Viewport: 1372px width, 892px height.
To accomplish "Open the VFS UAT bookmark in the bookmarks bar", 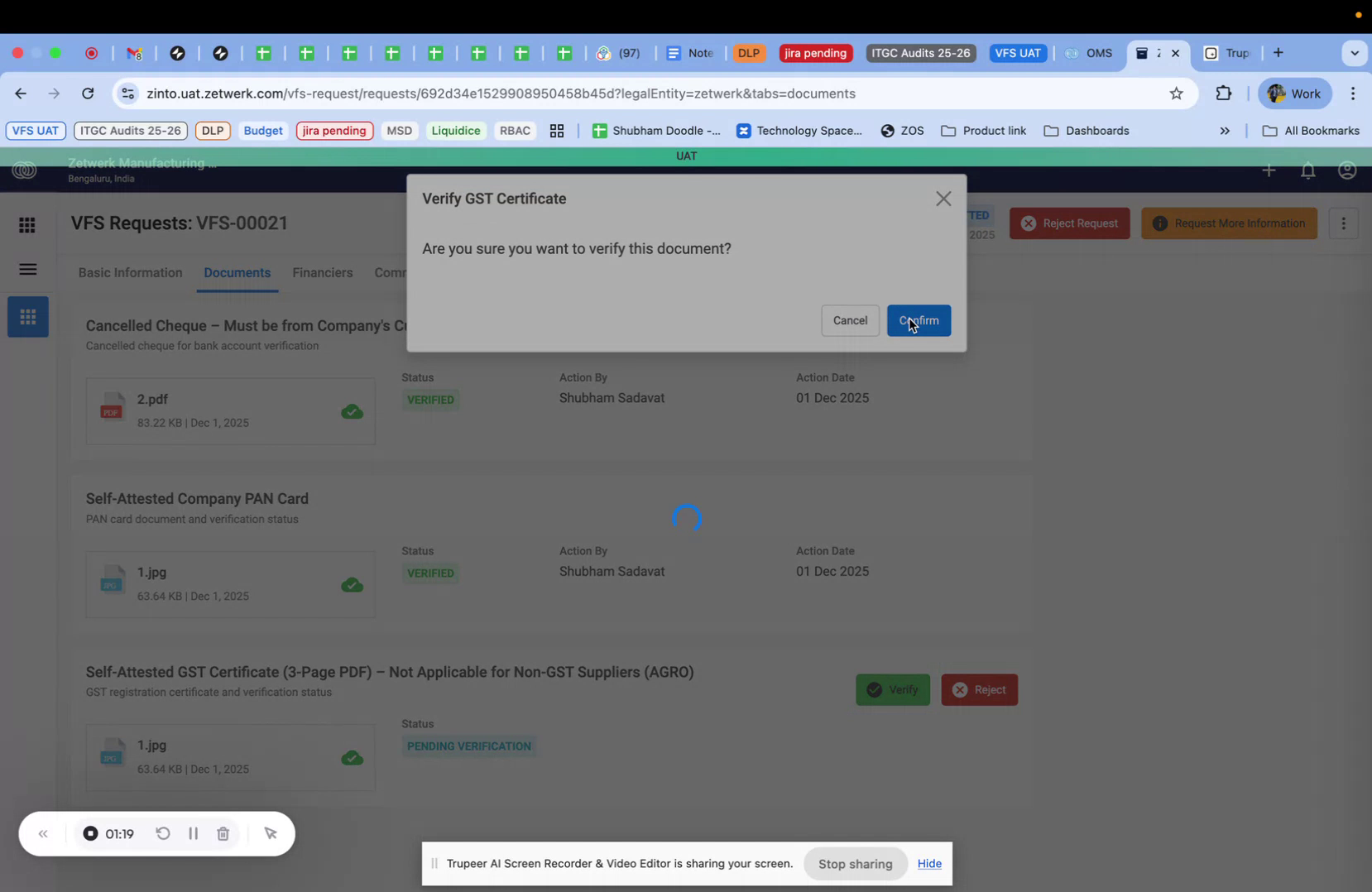I will click(x=35, y=131).
